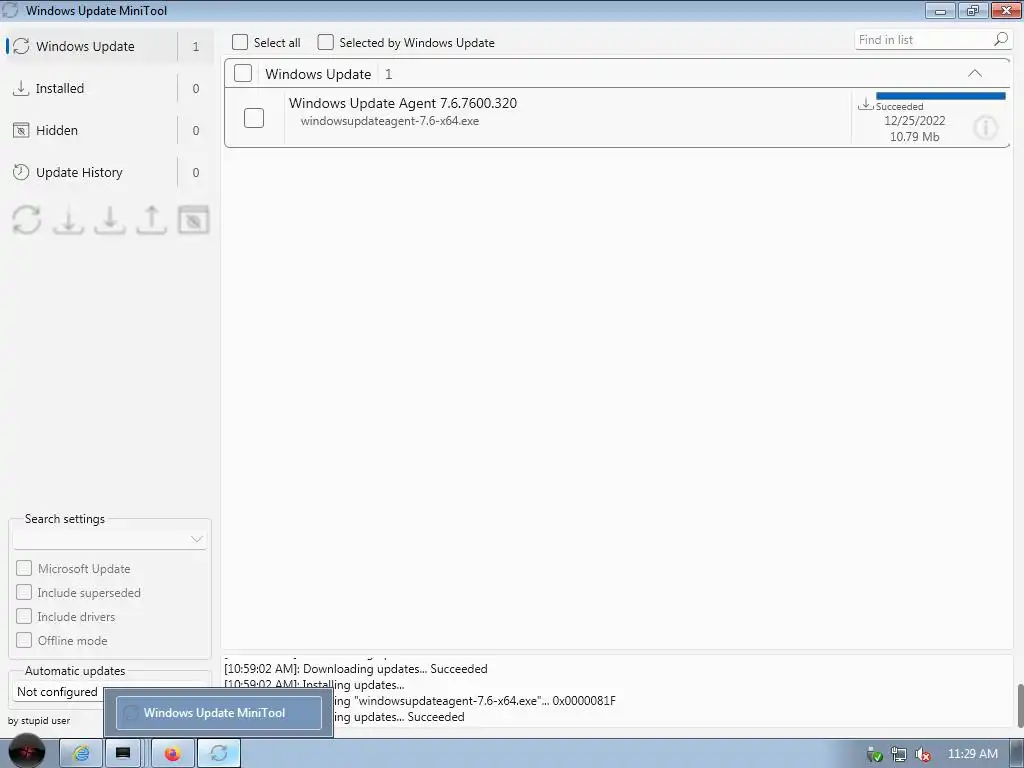Click the Check for updates refresh icon

pos(27,219)
